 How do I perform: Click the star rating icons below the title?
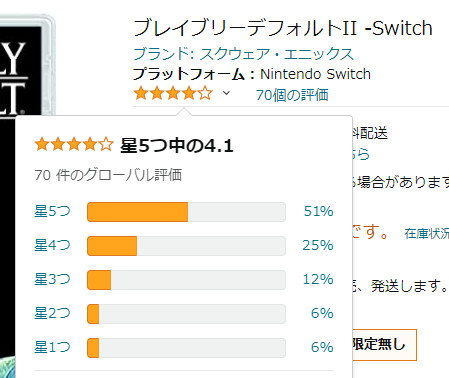pos(173,93)
